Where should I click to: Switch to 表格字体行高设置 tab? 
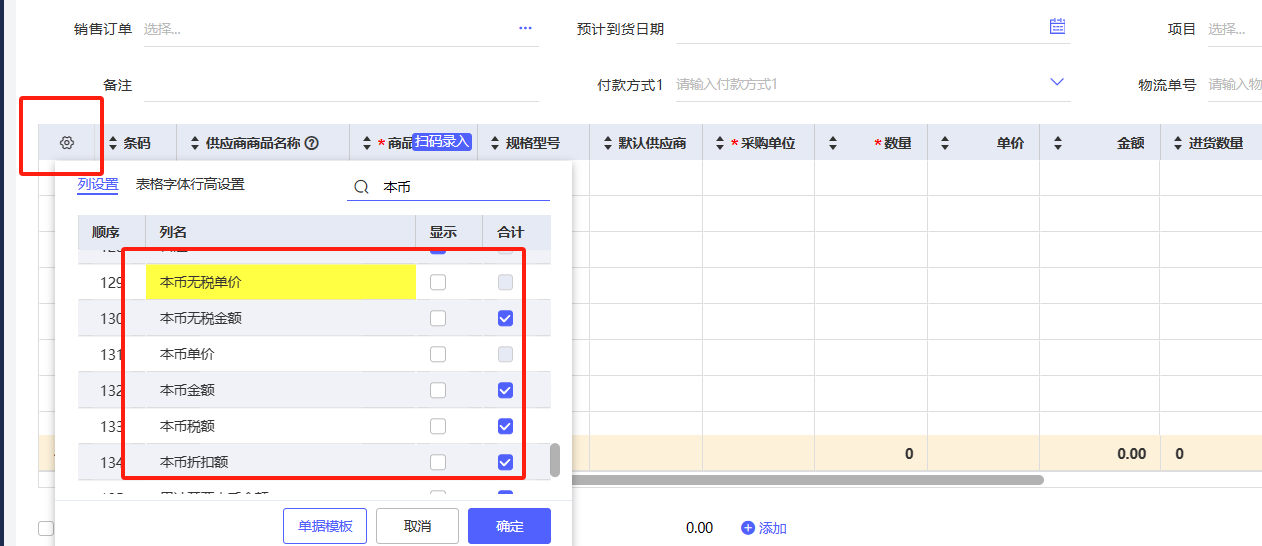pos(190,184)
